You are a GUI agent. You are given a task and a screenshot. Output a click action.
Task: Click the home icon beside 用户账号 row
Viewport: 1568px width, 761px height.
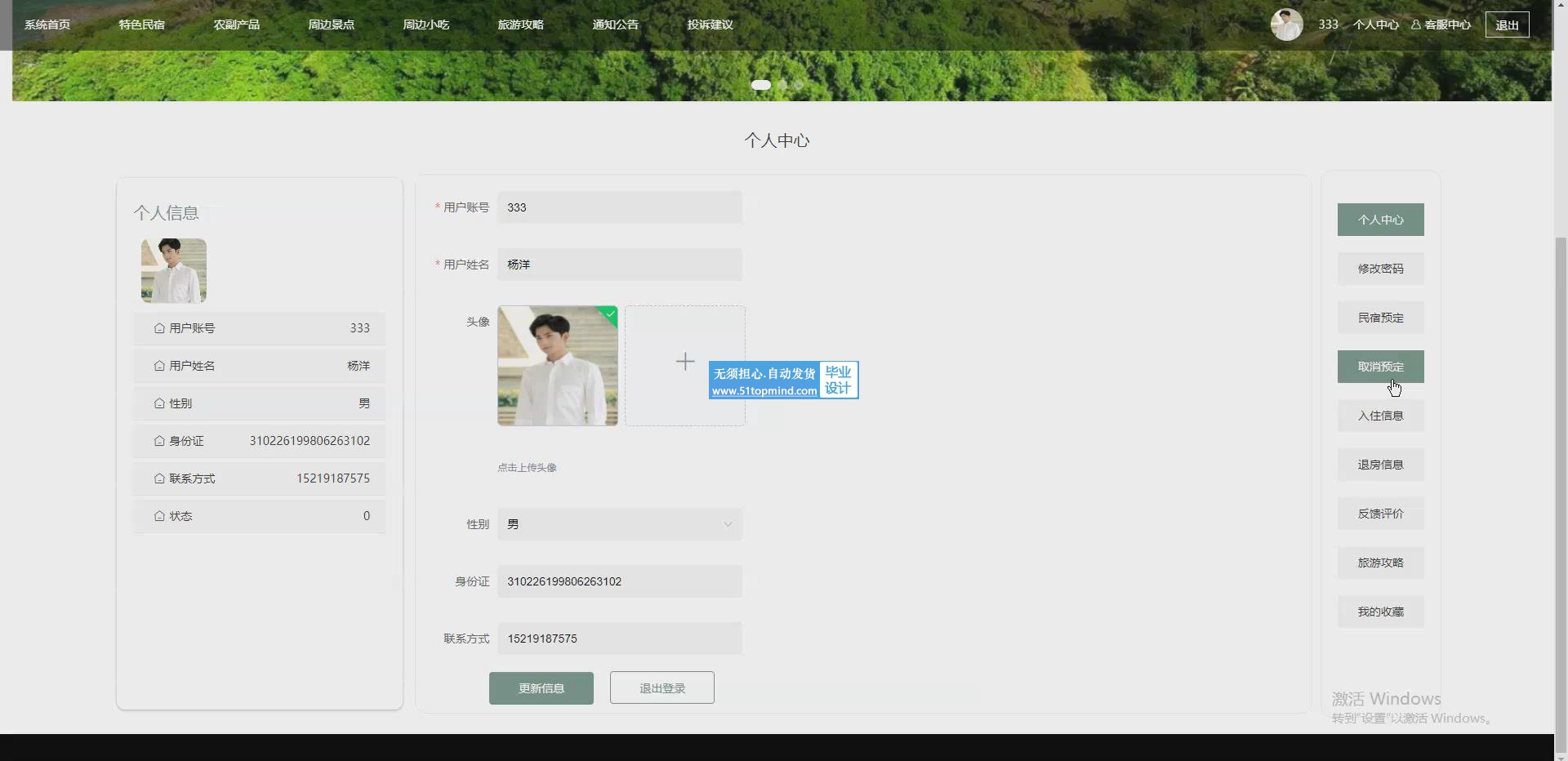click(159, 328)
